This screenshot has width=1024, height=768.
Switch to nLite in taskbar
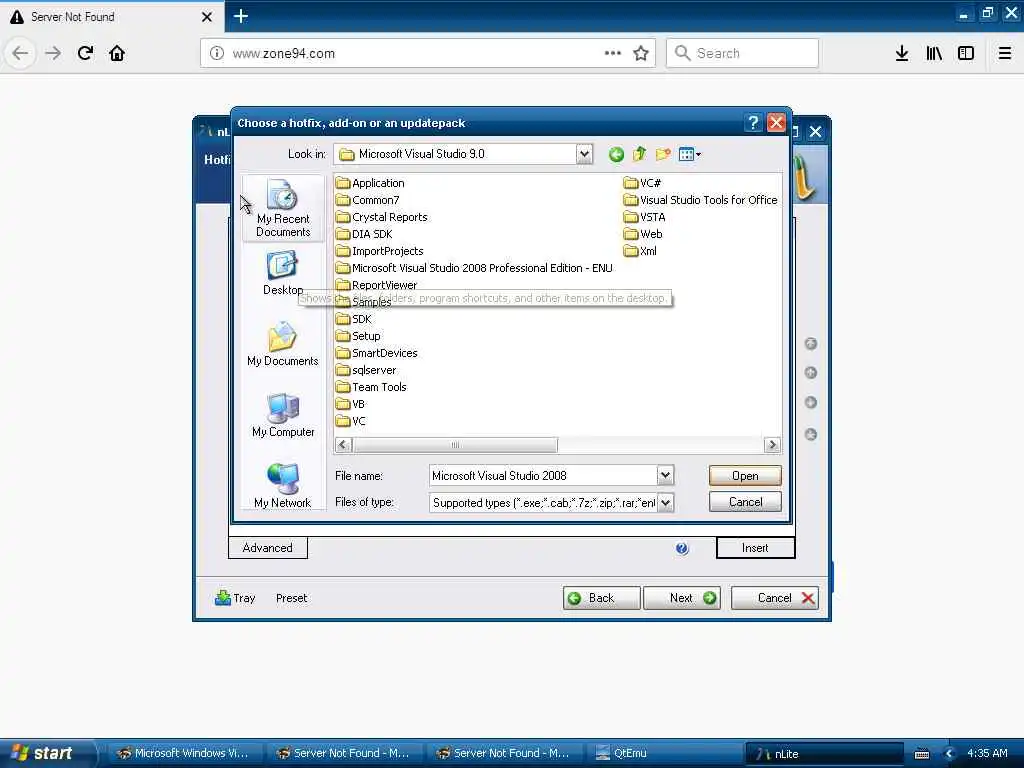[824, 754]
